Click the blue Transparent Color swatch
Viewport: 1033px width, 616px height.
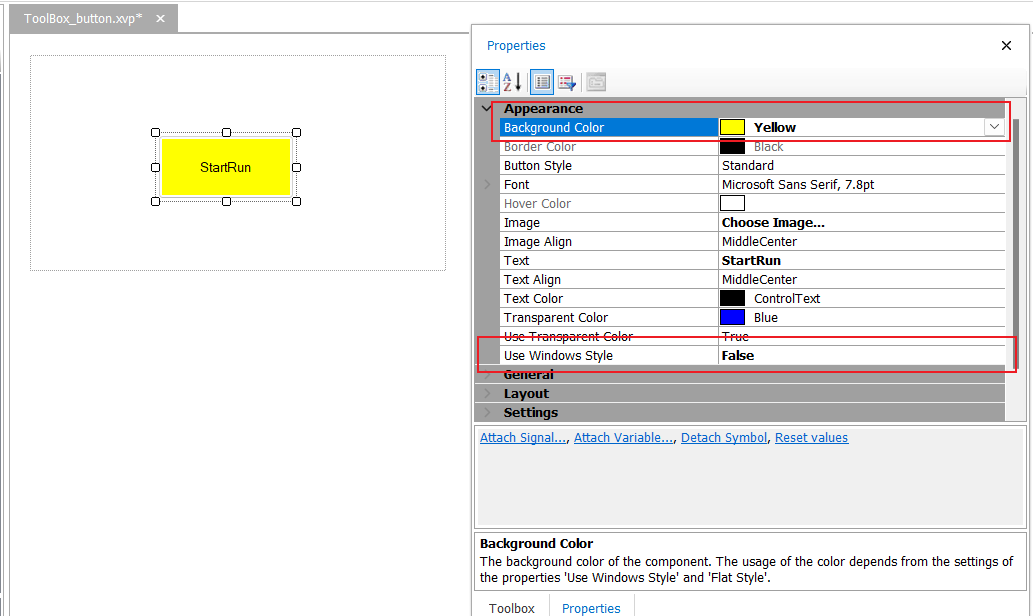click(732, 318)
